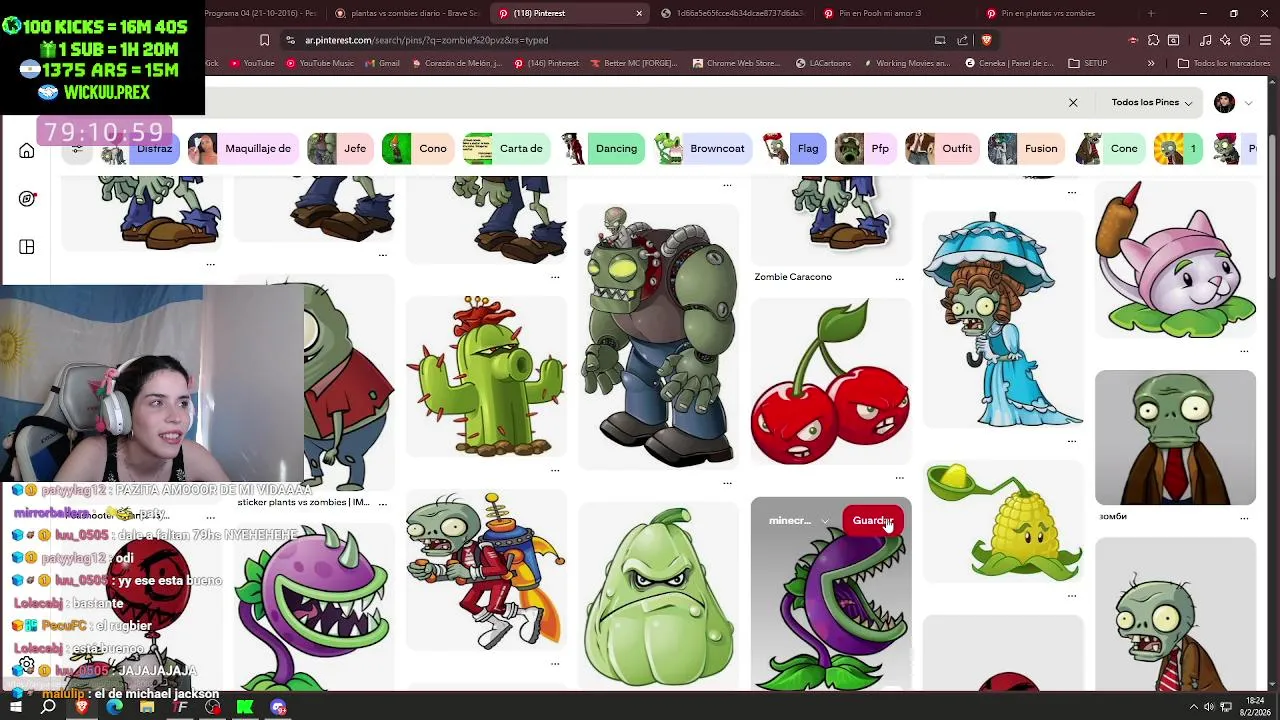
Task: Open the cactus plant pin
Action: [486, 376]
